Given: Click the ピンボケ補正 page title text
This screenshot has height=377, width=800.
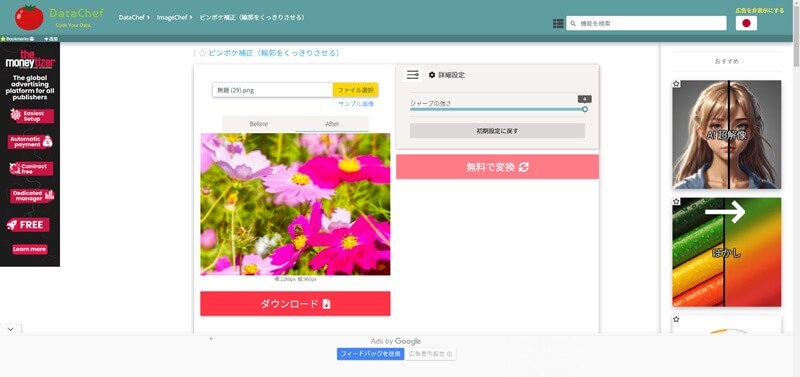Looking at the screenshot, I should coord(274,53).
